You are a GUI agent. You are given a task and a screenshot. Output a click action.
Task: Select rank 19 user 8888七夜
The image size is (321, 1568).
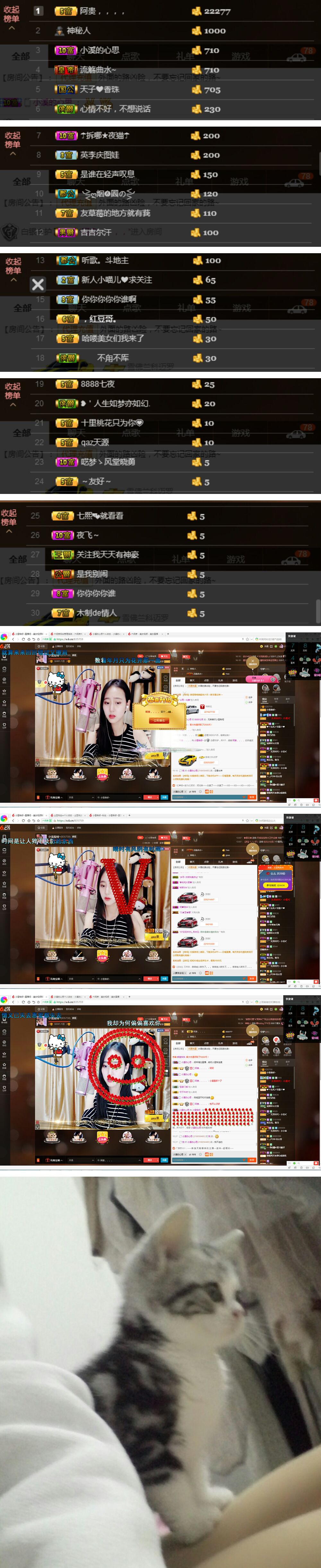coord(98,384)
